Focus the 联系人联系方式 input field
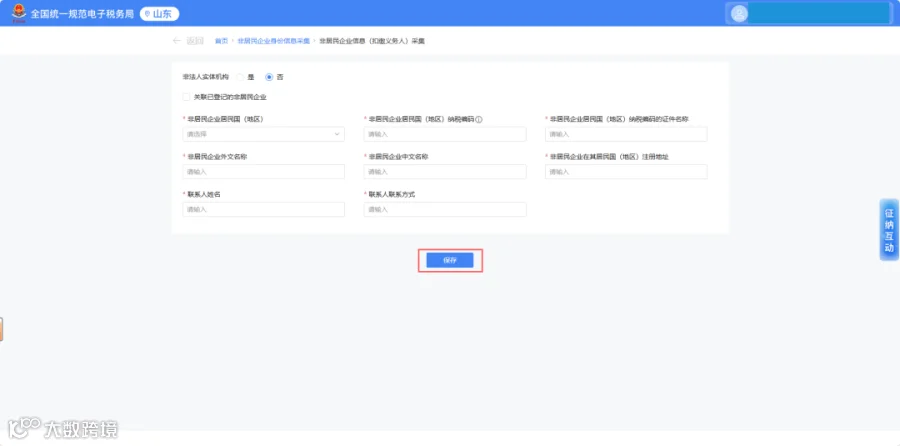 tap(445, 210)
